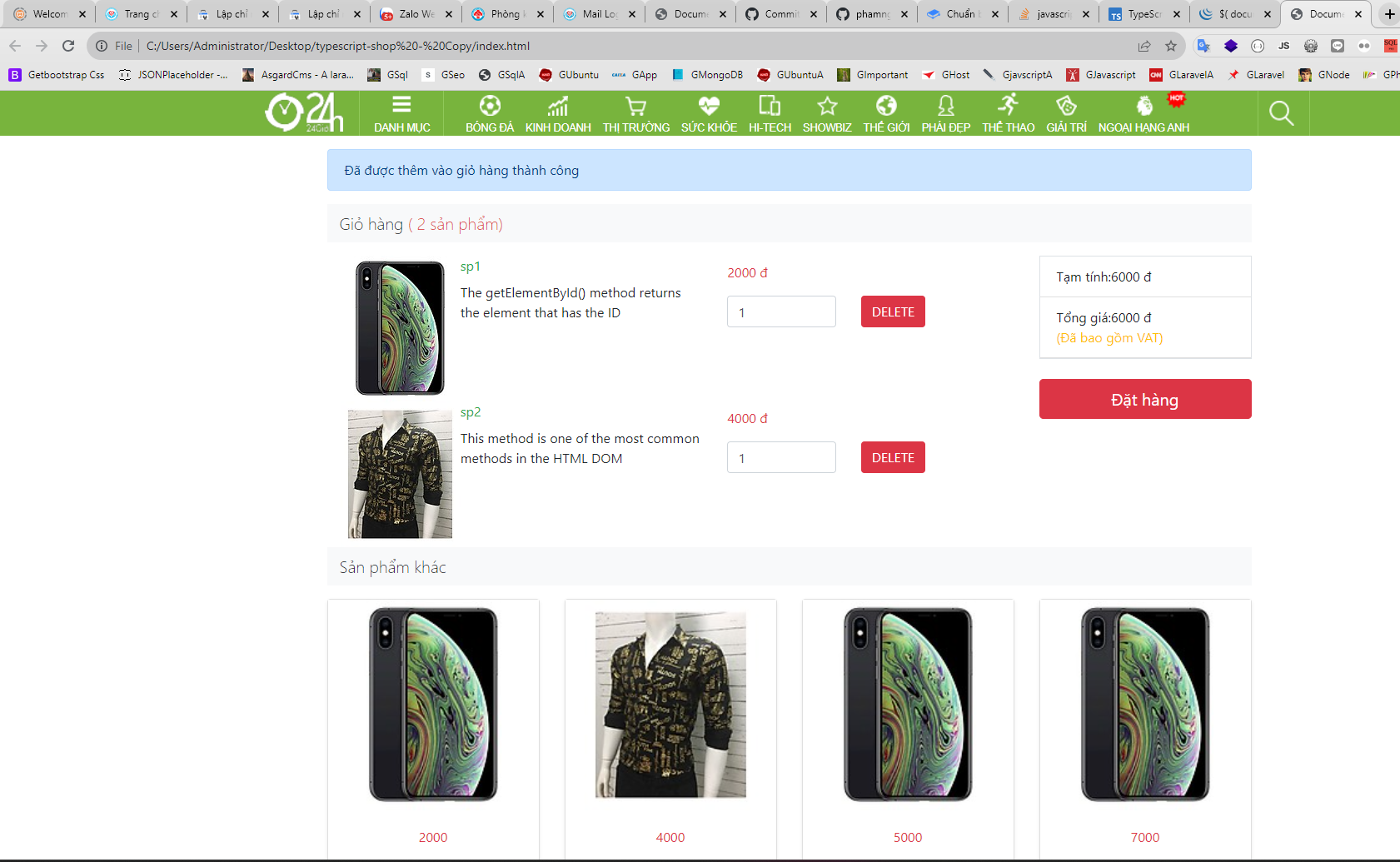The image size is (1400, 862).
Task: Open the search magnifier in the green navbar
Action: [1281, 112]
